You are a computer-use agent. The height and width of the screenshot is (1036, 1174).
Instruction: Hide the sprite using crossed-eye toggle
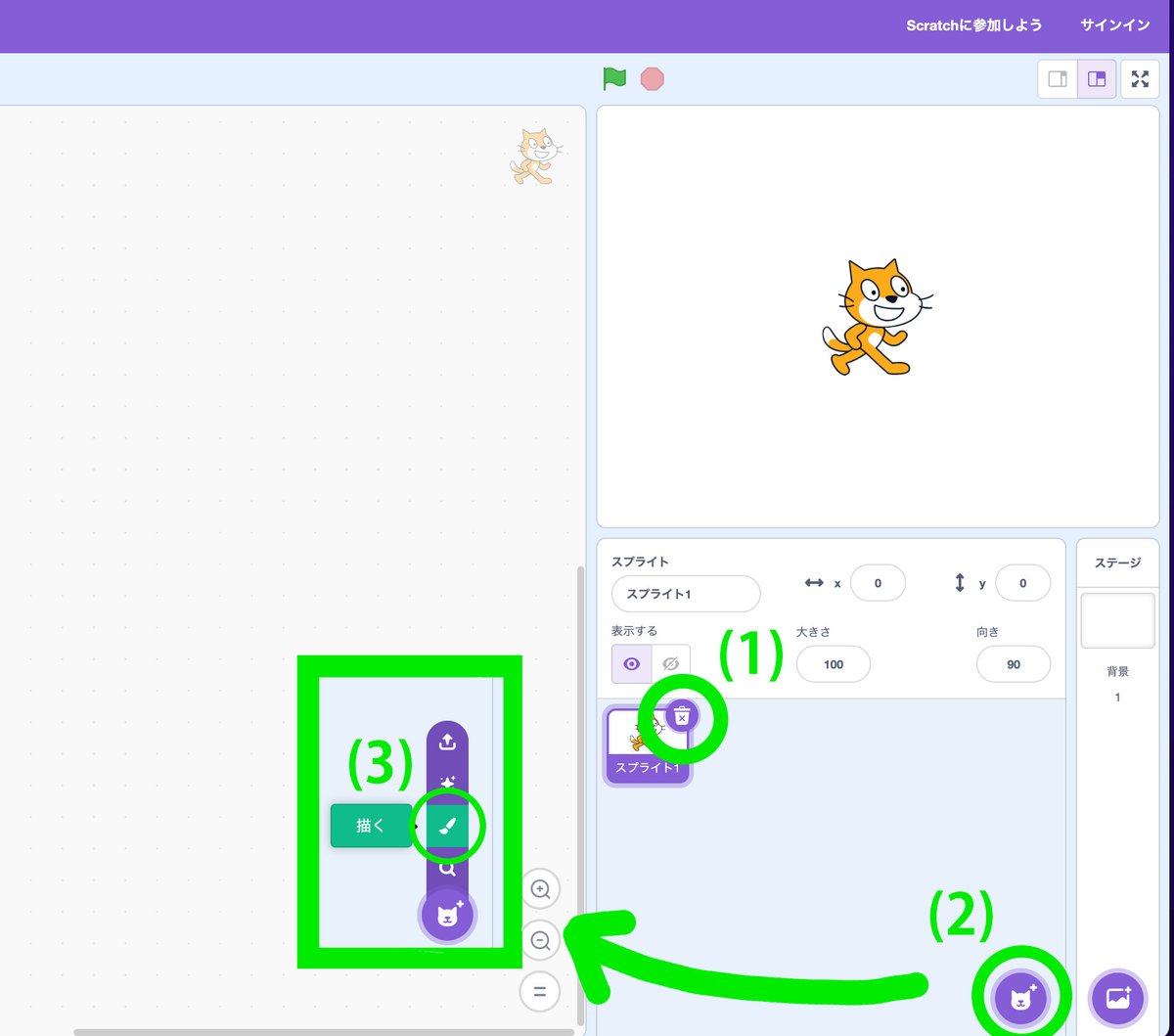[x=671, y=664]
